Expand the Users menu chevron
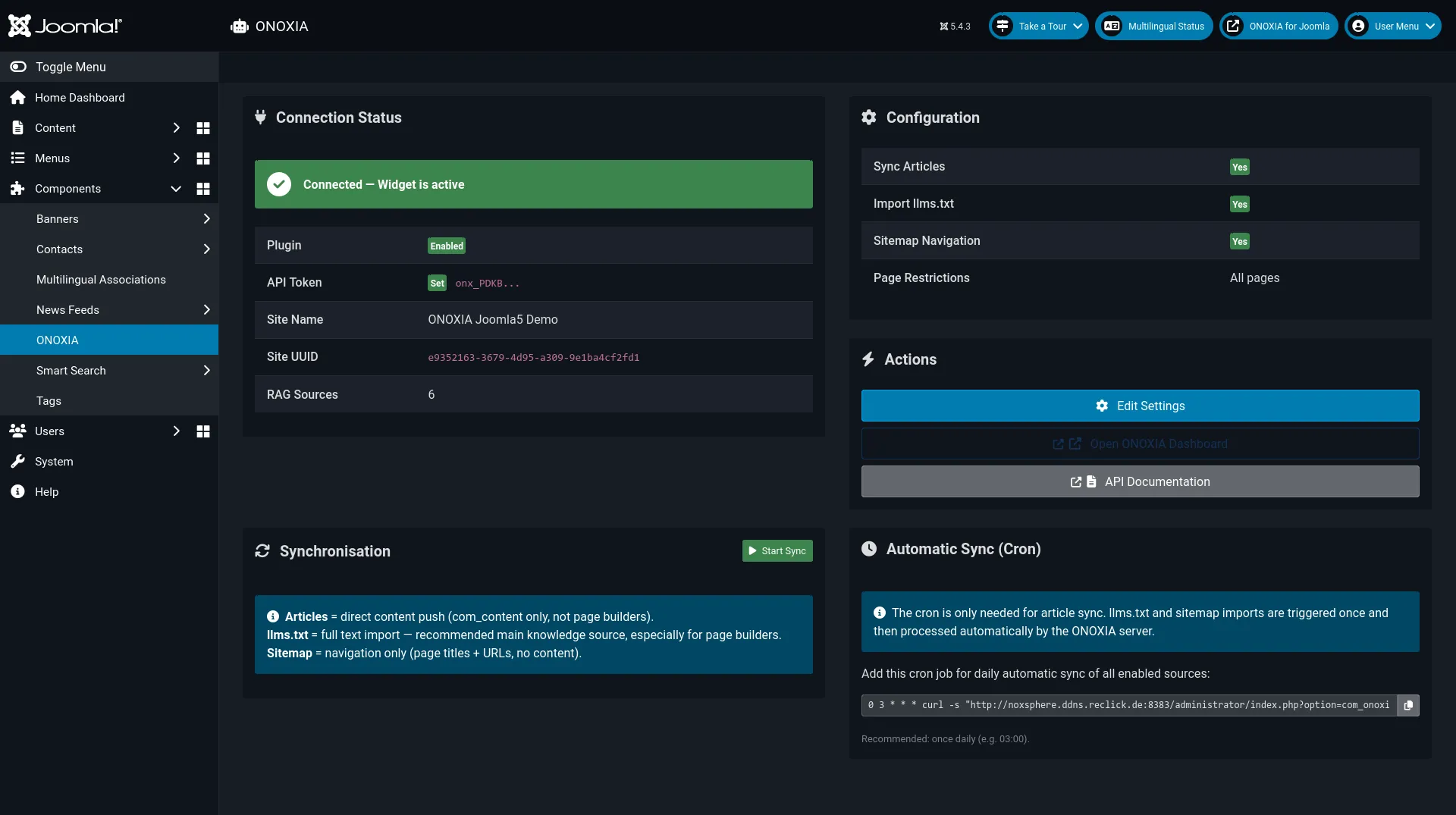Viewport: 1456px width, 815px height. tap(176, 431)
